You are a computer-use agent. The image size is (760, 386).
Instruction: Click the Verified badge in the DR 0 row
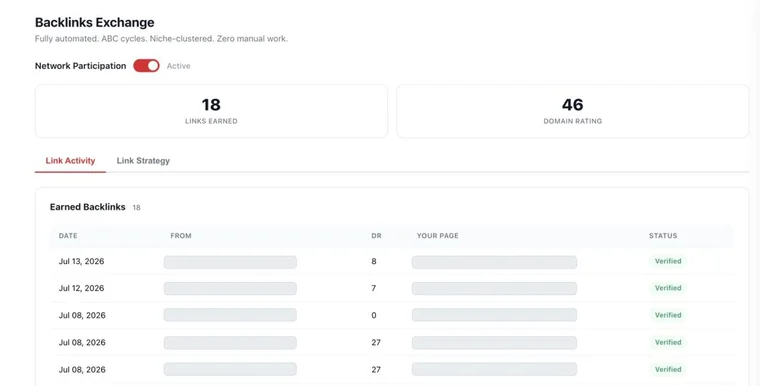668,315
